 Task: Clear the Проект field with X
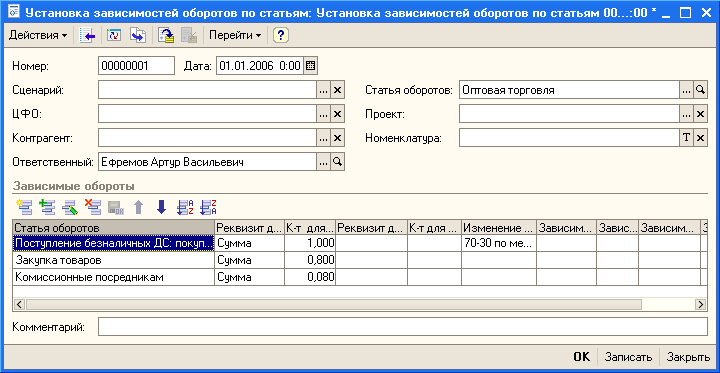point(700,114)
